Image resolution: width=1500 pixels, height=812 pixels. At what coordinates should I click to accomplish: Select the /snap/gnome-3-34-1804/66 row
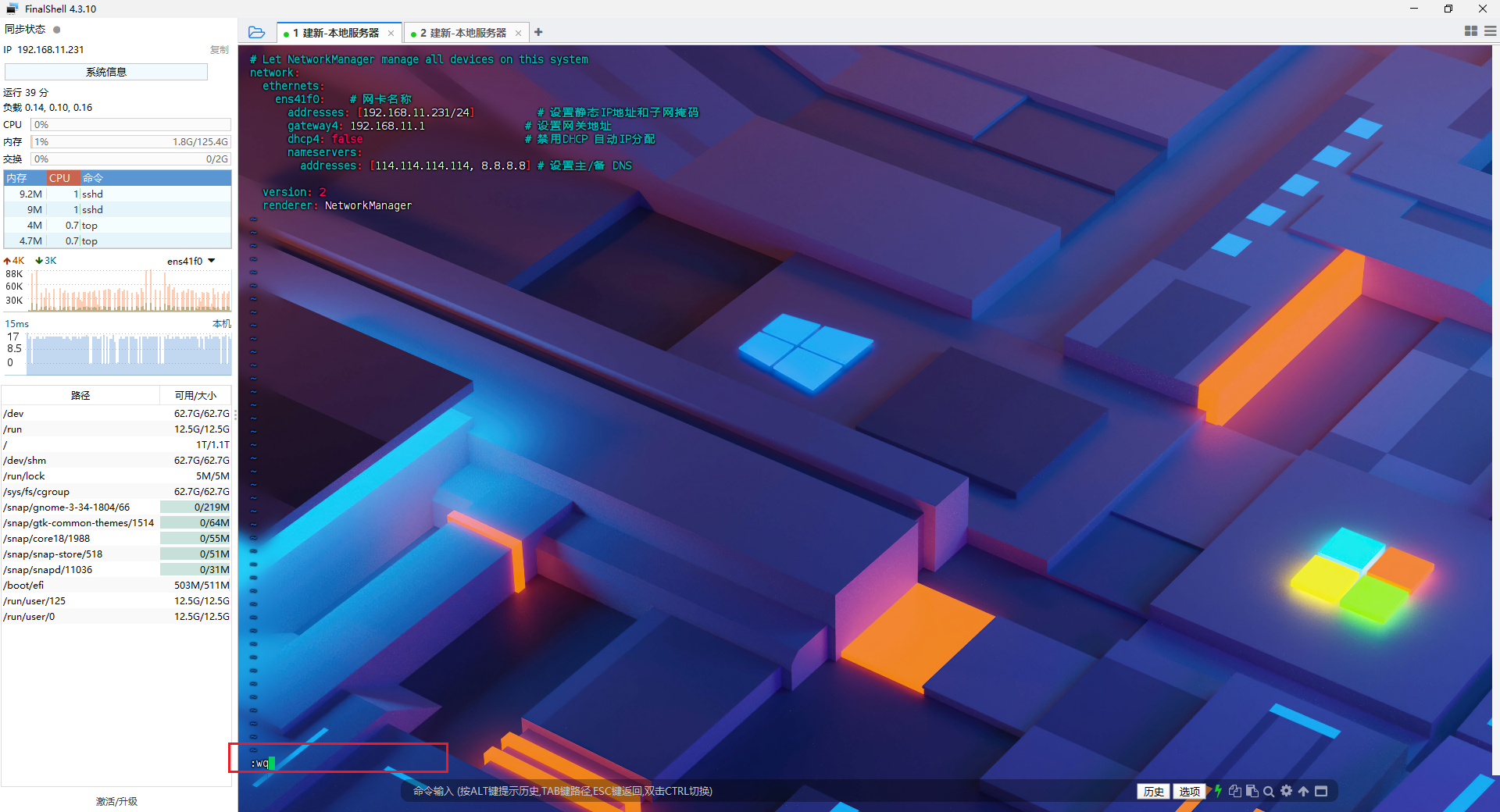[x=116, y=507]
